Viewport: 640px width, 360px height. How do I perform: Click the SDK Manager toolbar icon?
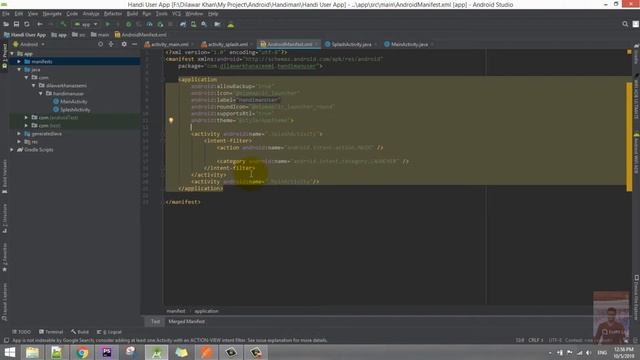tap(204, 24)
